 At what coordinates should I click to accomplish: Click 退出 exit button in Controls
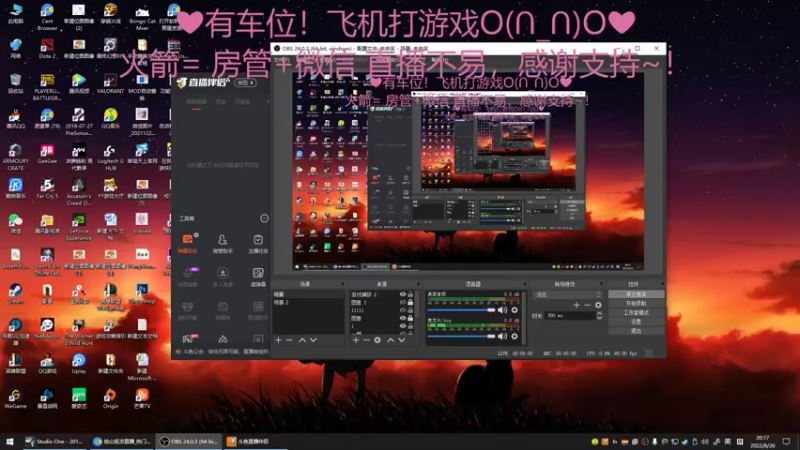coord(636,331)
